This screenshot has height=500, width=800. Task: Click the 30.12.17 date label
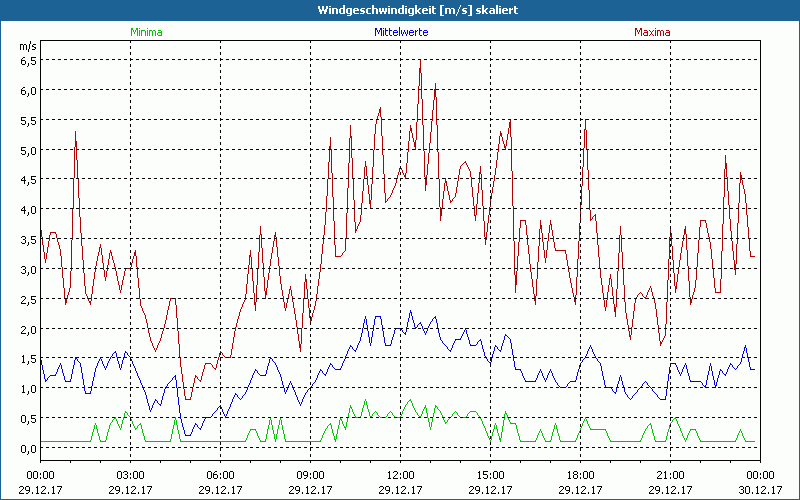coord(760,490)
